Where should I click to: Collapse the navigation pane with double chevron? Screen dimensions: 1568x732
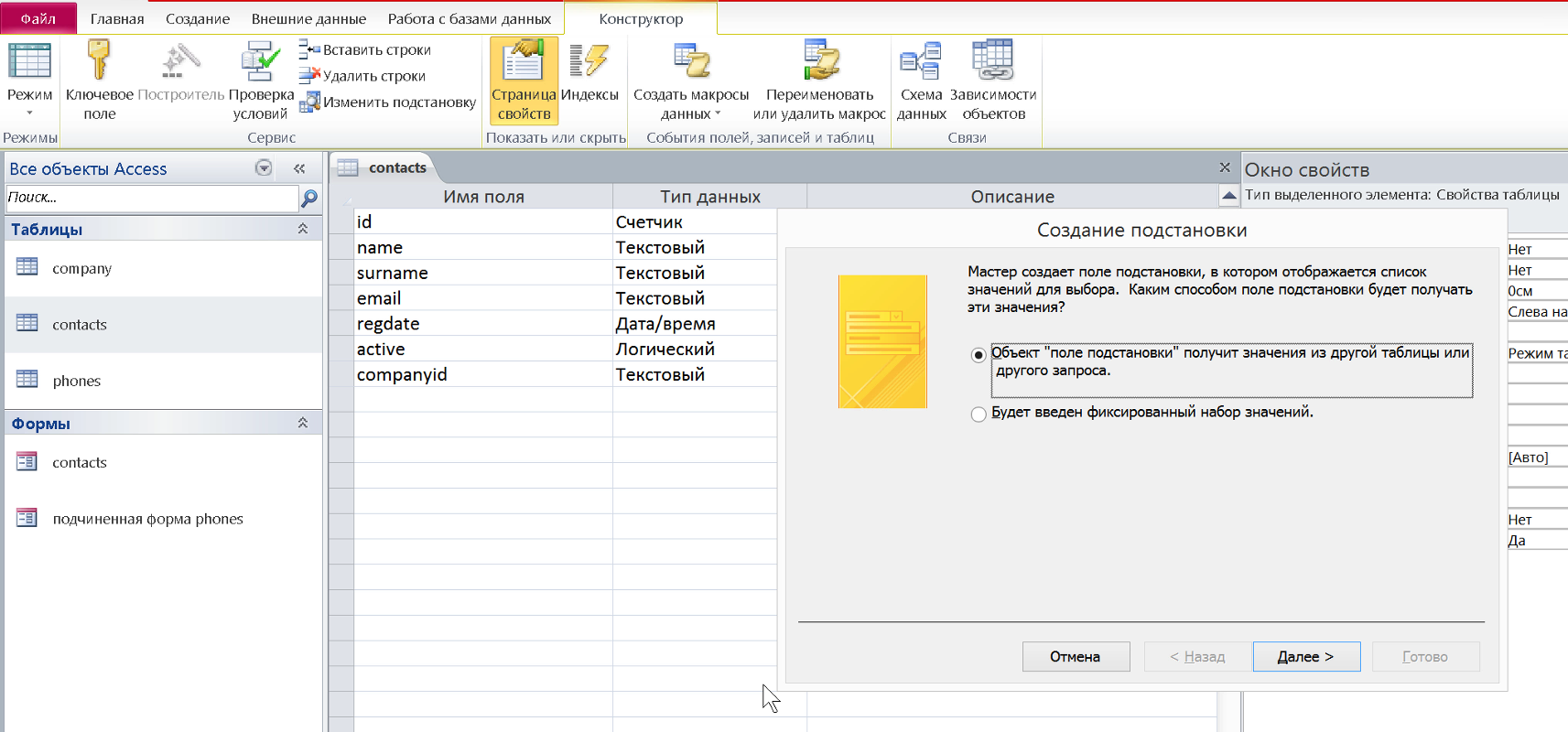299,168
